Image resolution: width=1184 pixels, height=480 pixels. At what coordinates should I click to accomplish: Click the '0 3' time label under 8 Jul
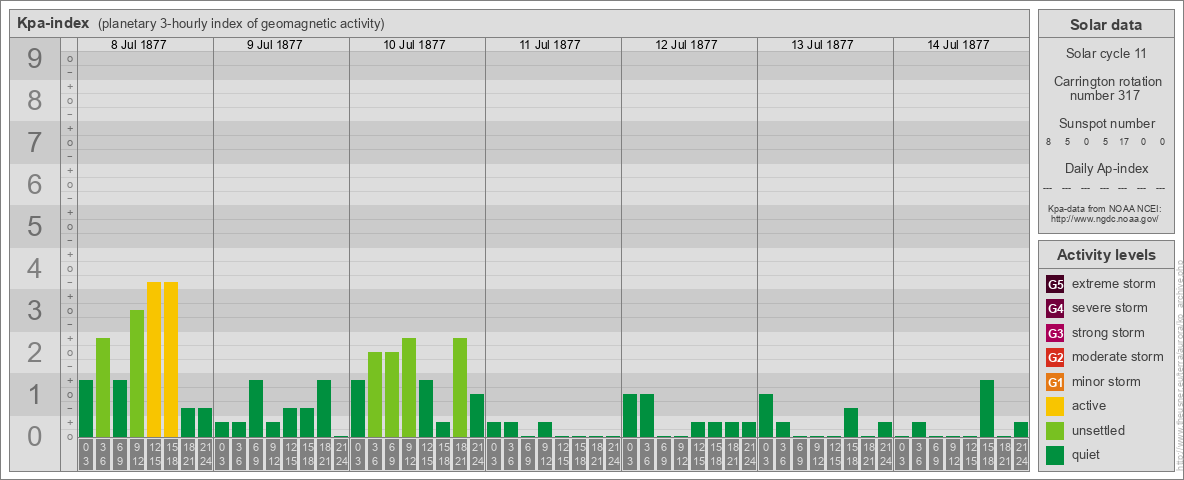(86, 454)
